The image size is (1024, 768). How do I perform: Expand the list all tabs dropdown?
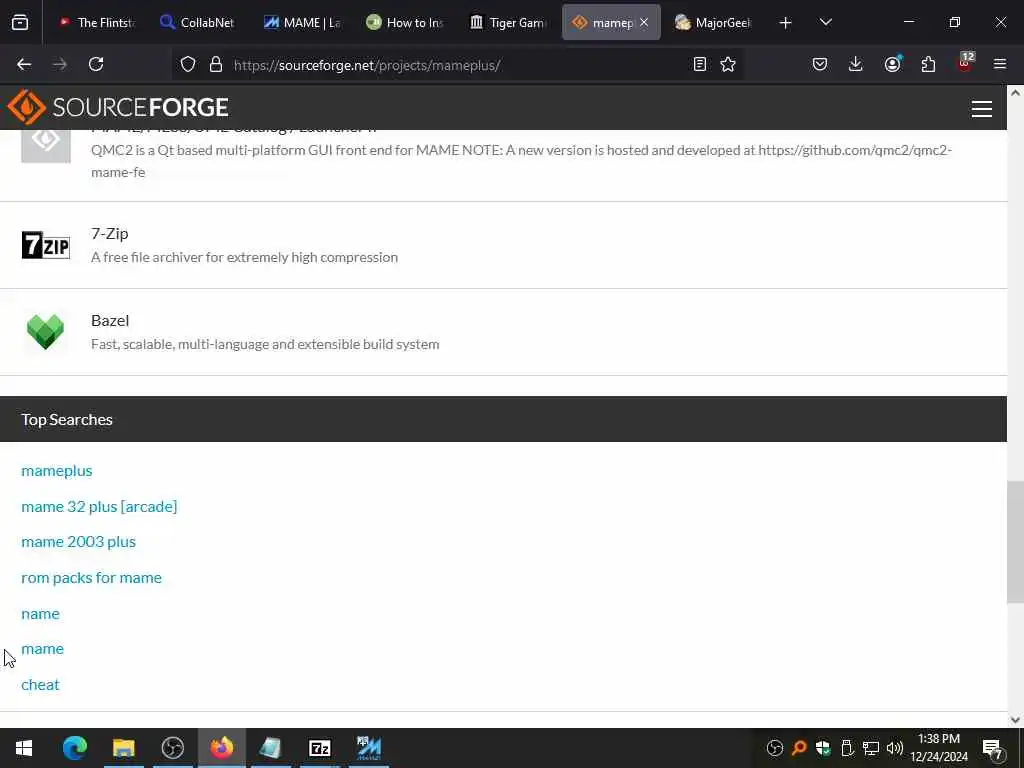pyautogui.click(x=825, y=23)
